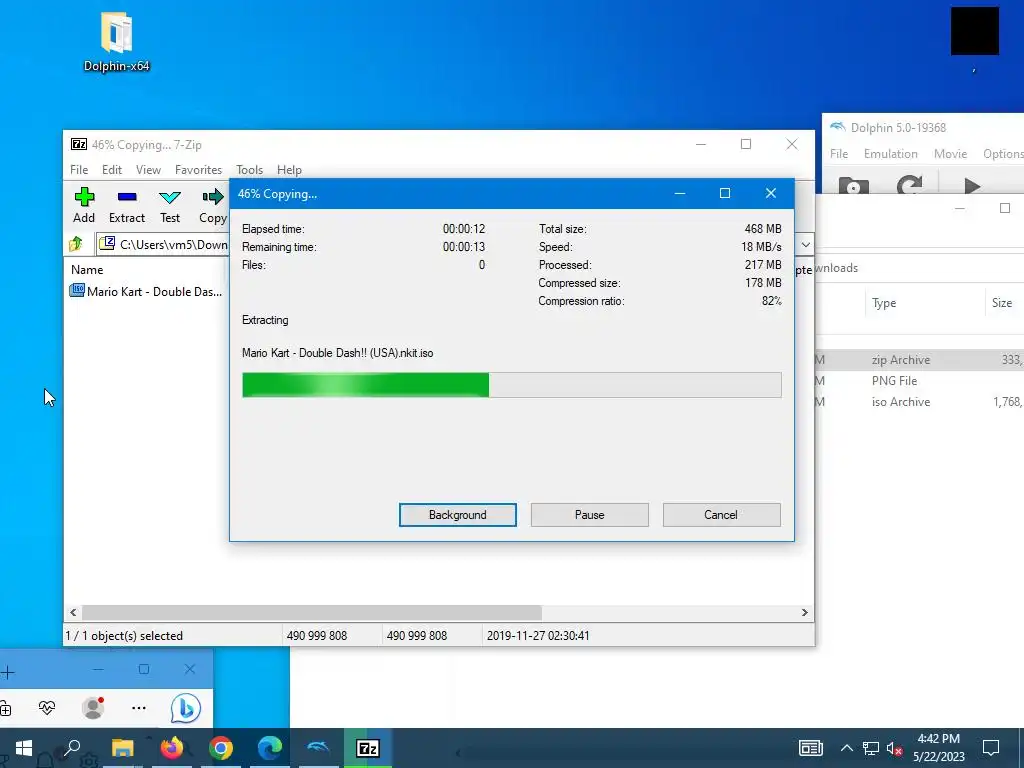Click the extracting filename text
The width and height of the screenshot is (1024, 768).
[338, 353]
